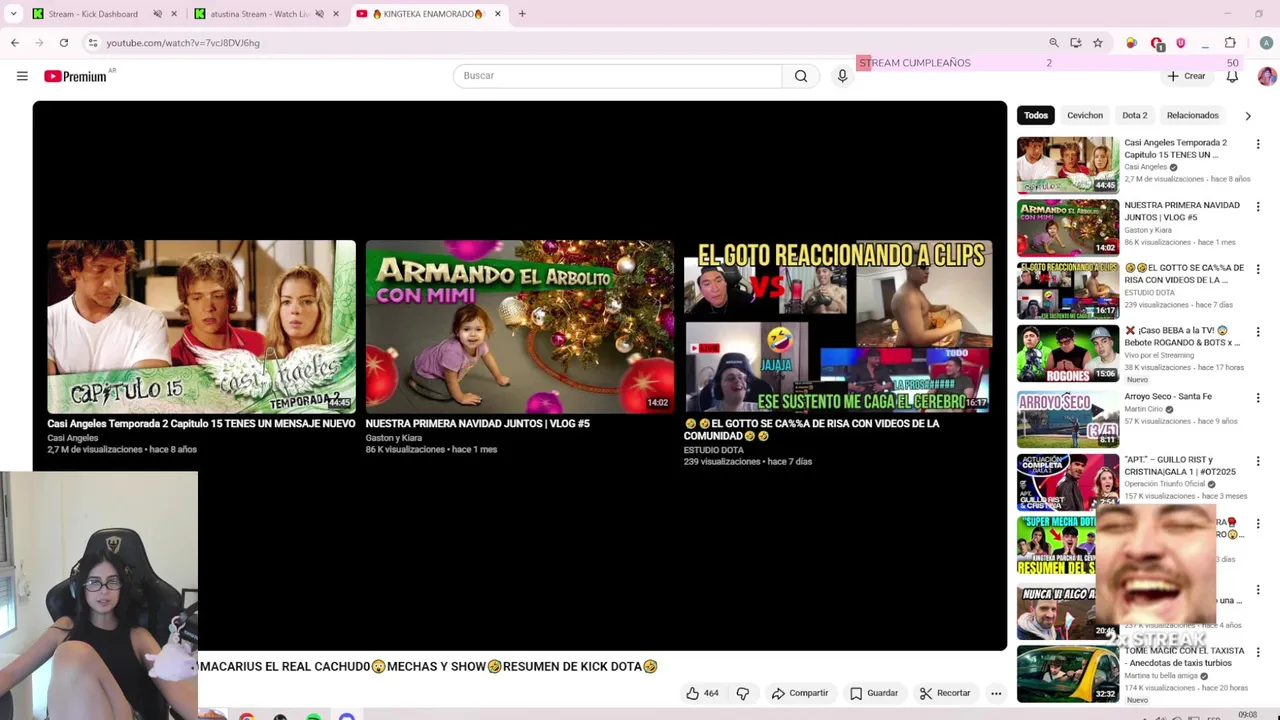Open a new browser tab
Screen dimensions: 1280x720
coord(522,14)
